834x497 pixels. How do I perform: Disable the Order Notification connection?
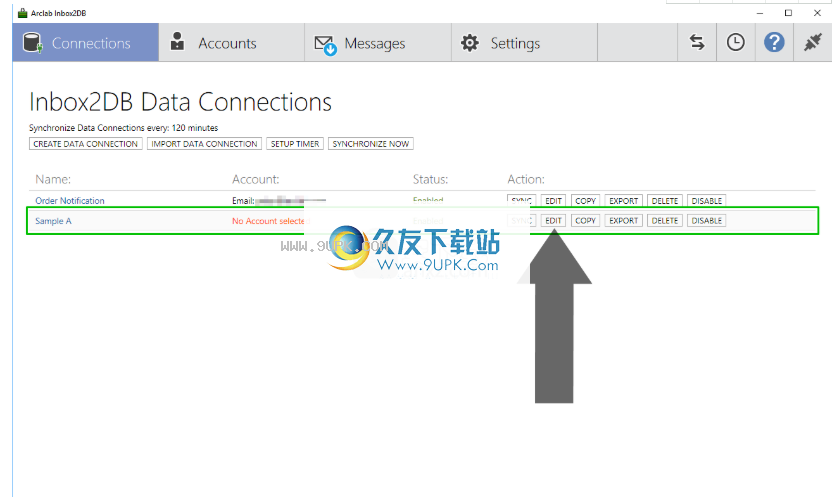point(706,201)
